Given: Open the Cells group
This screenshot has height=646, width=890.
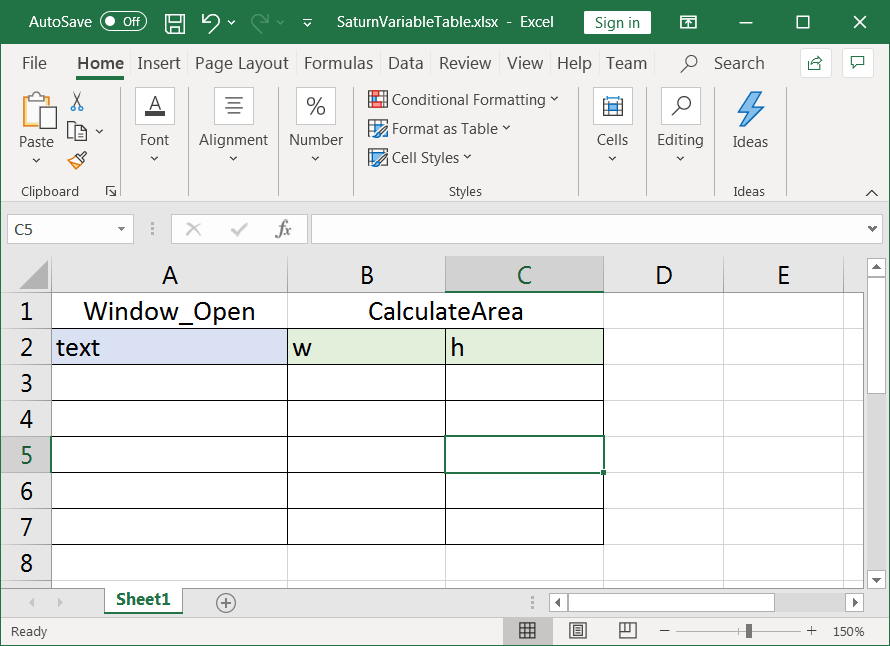Looking at the screenshot, I should coord(612,126).
